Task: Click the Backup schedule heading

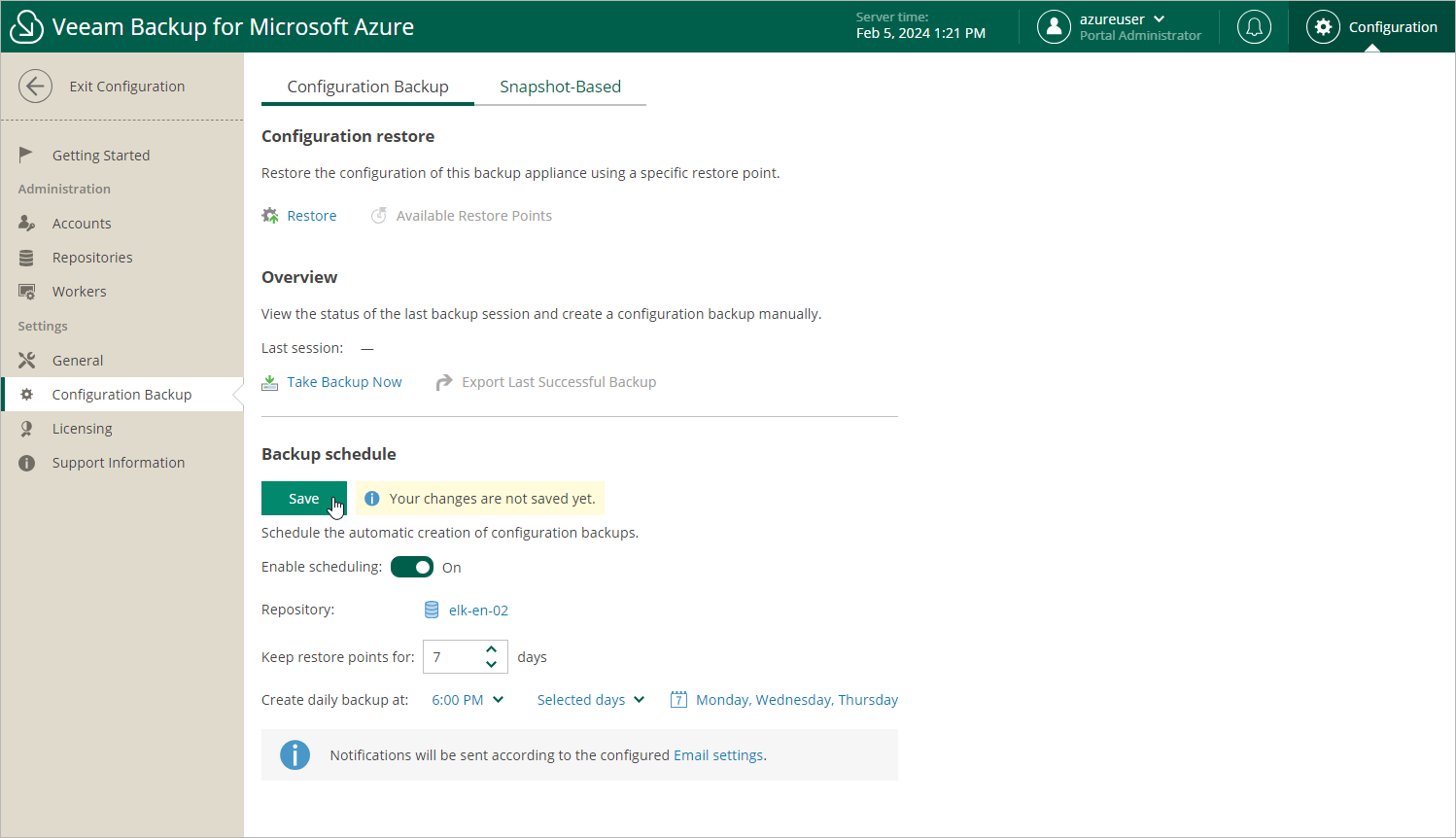Action: (x=329, y=454)
